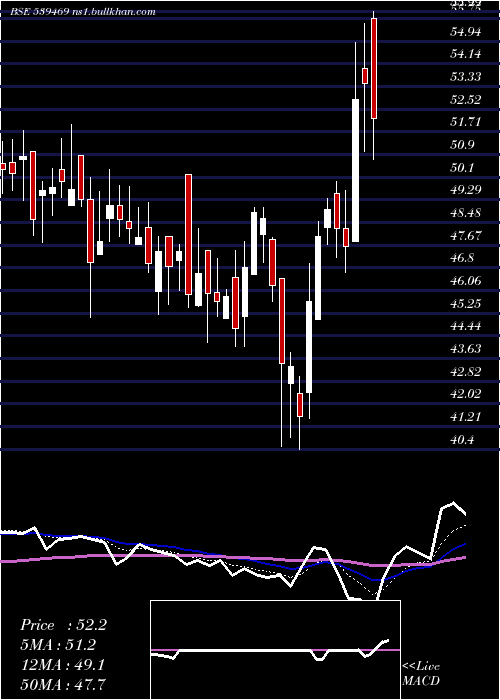Click inside the MACD inset chart box
Viewport: 500px width, 700px height.
(x=275, y=650)
